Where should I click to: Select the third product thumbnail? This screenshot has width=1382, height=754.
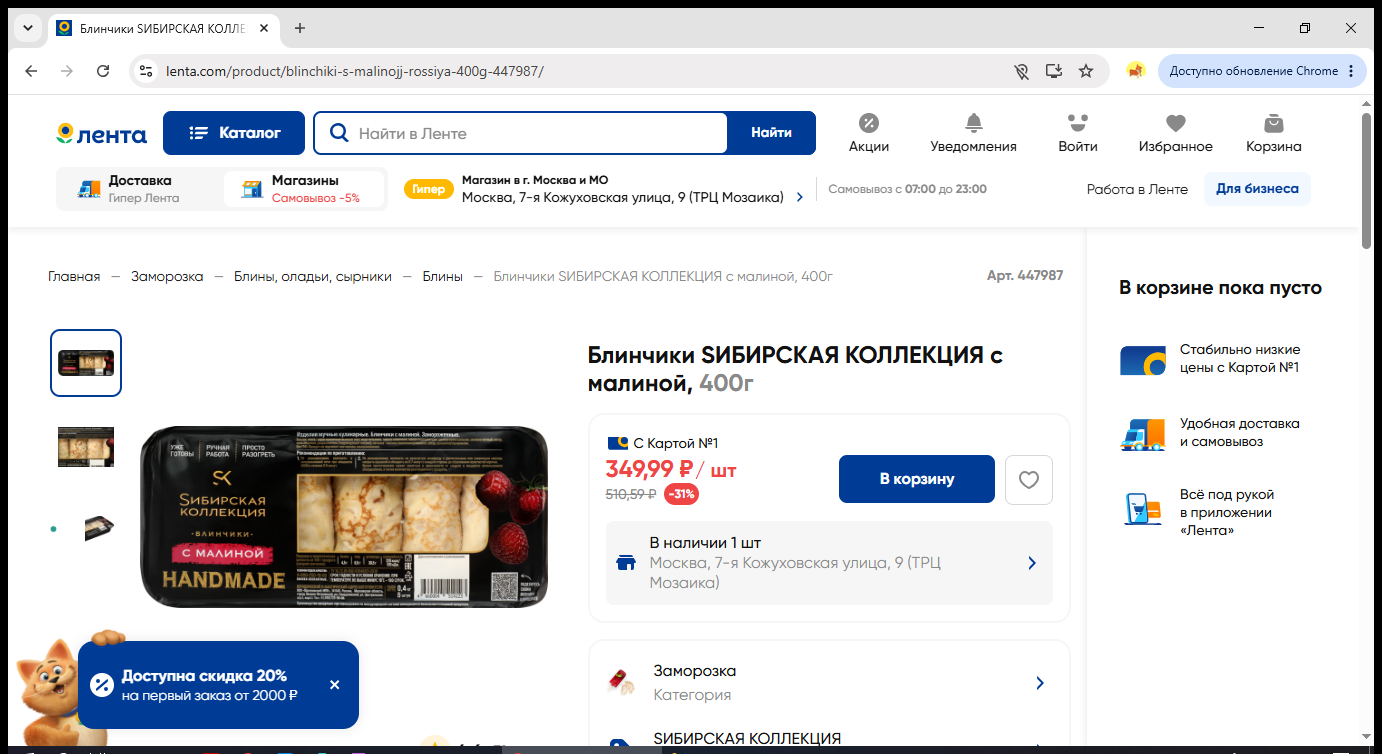point(100,529)
